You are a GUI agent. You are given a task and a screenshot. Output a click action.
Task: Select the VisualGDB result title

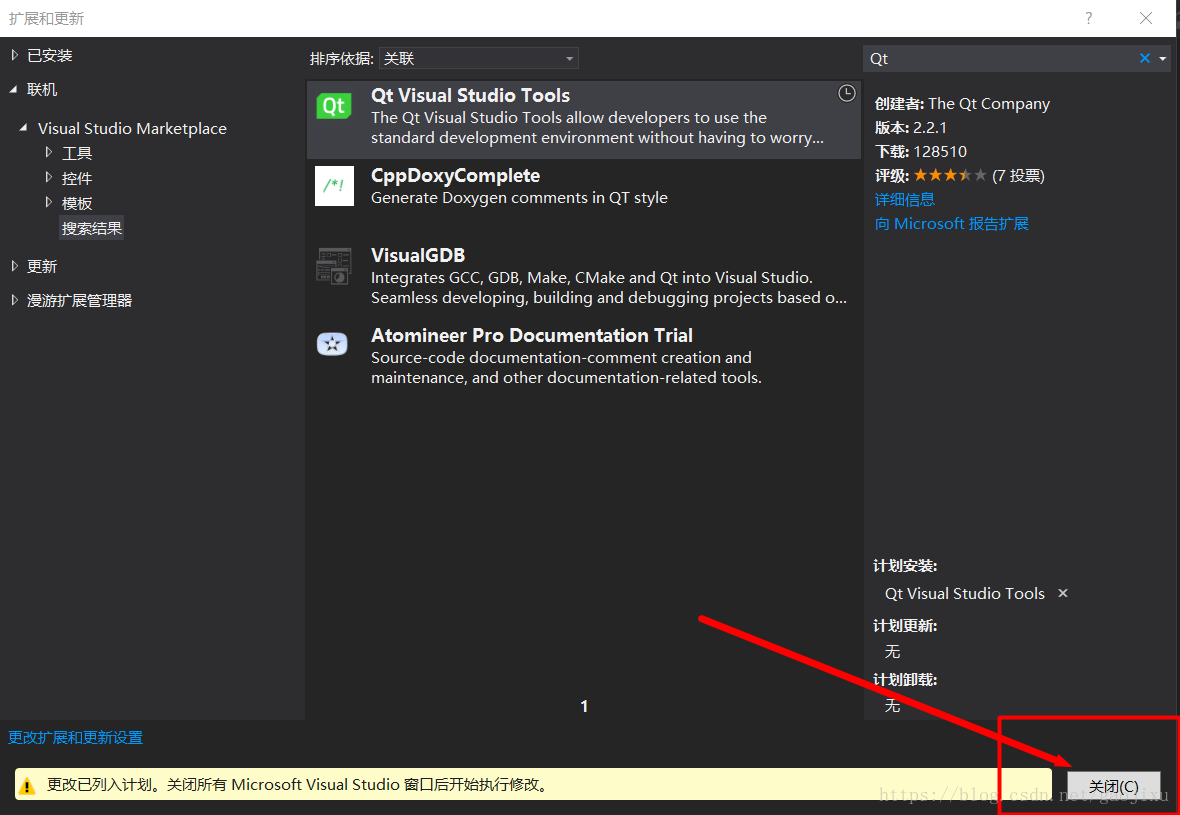tap(418, 256)
